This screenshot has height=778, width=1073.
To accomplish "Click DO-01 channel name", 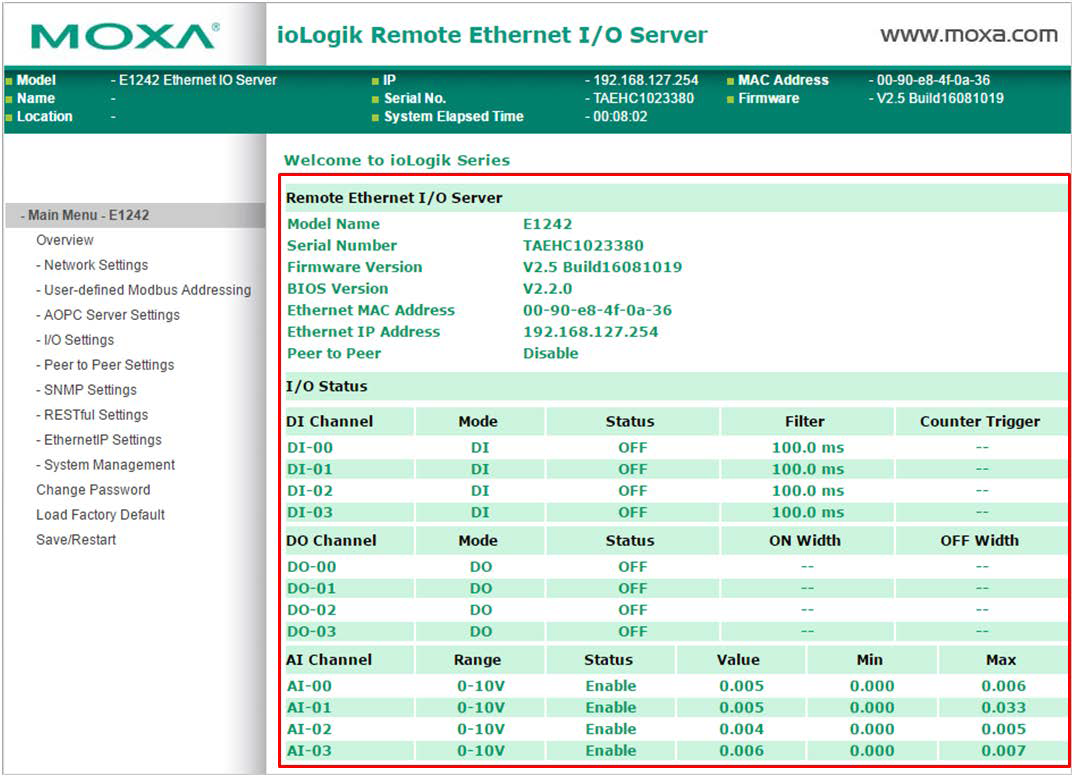I will coord(311,588).
